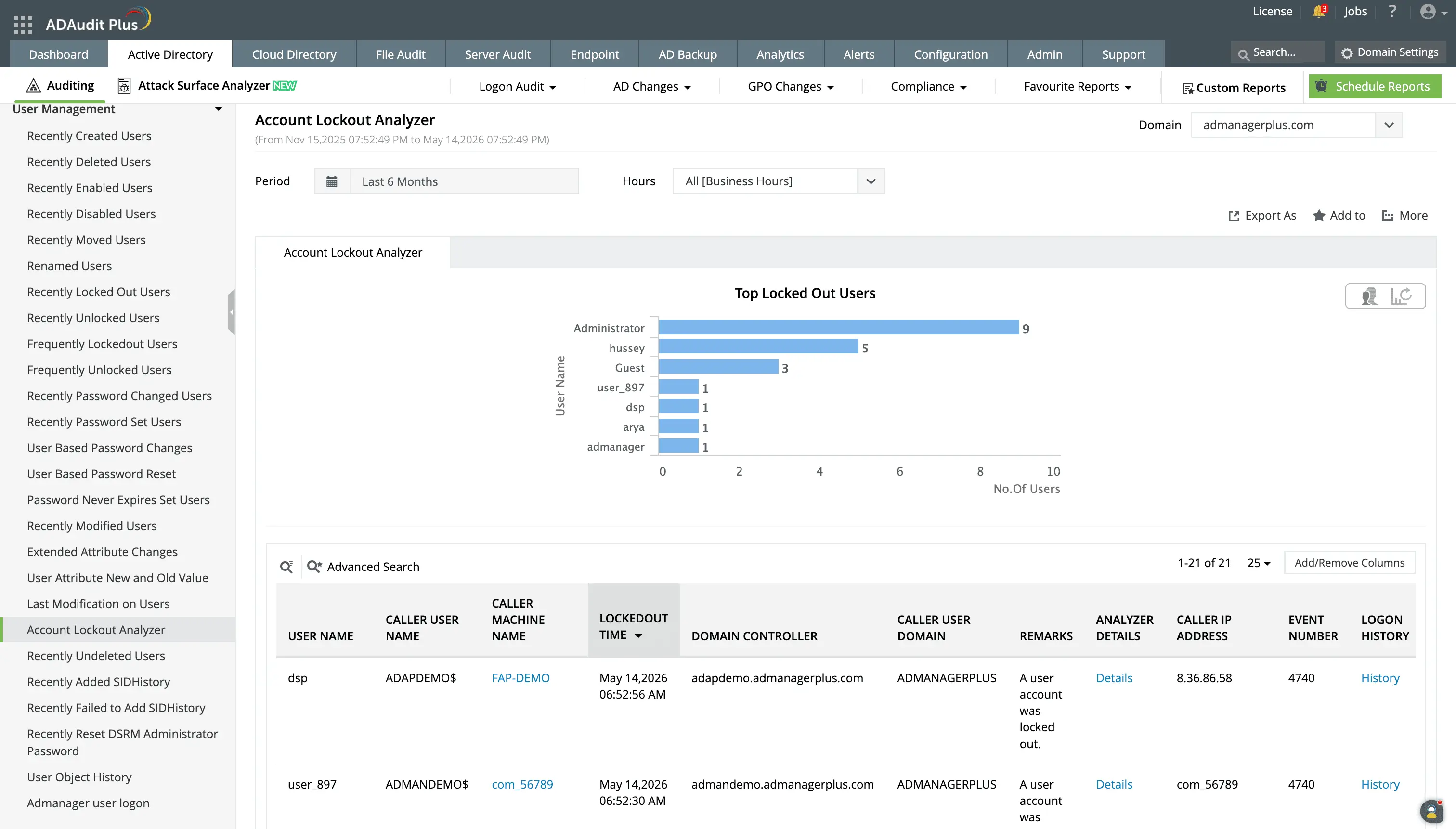Switch to the Analytics tab
The width and height of the screenshot is (1456, 829).
(x=780, y=55)
